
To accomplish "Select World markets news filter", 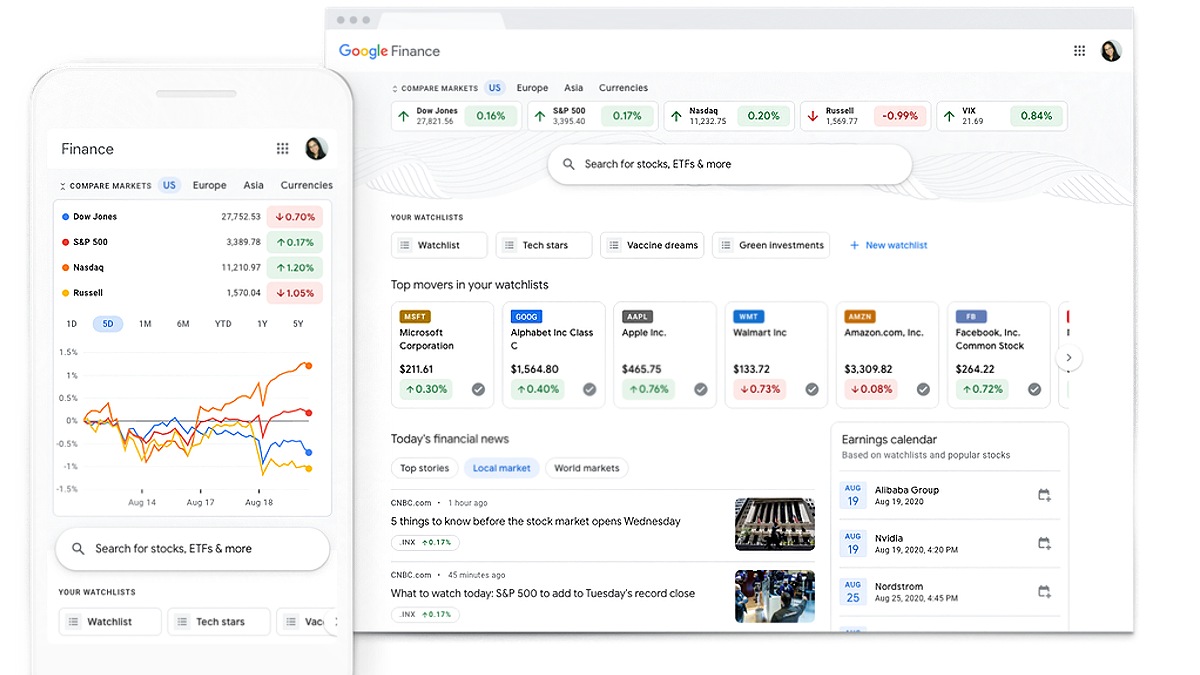I will click(x=587, y=468).
